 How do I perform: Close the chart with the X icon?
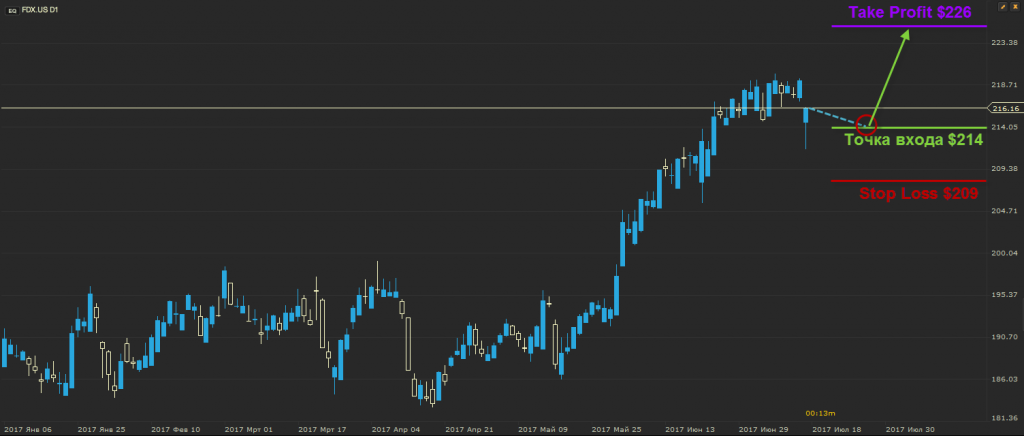click(1012, 7)
